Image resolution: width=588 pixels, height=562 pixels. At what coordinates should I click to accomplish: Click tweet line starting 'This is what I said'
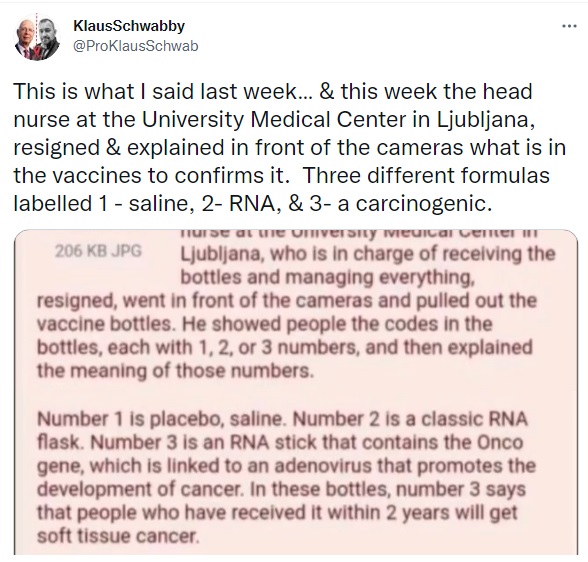coord(273,91)
